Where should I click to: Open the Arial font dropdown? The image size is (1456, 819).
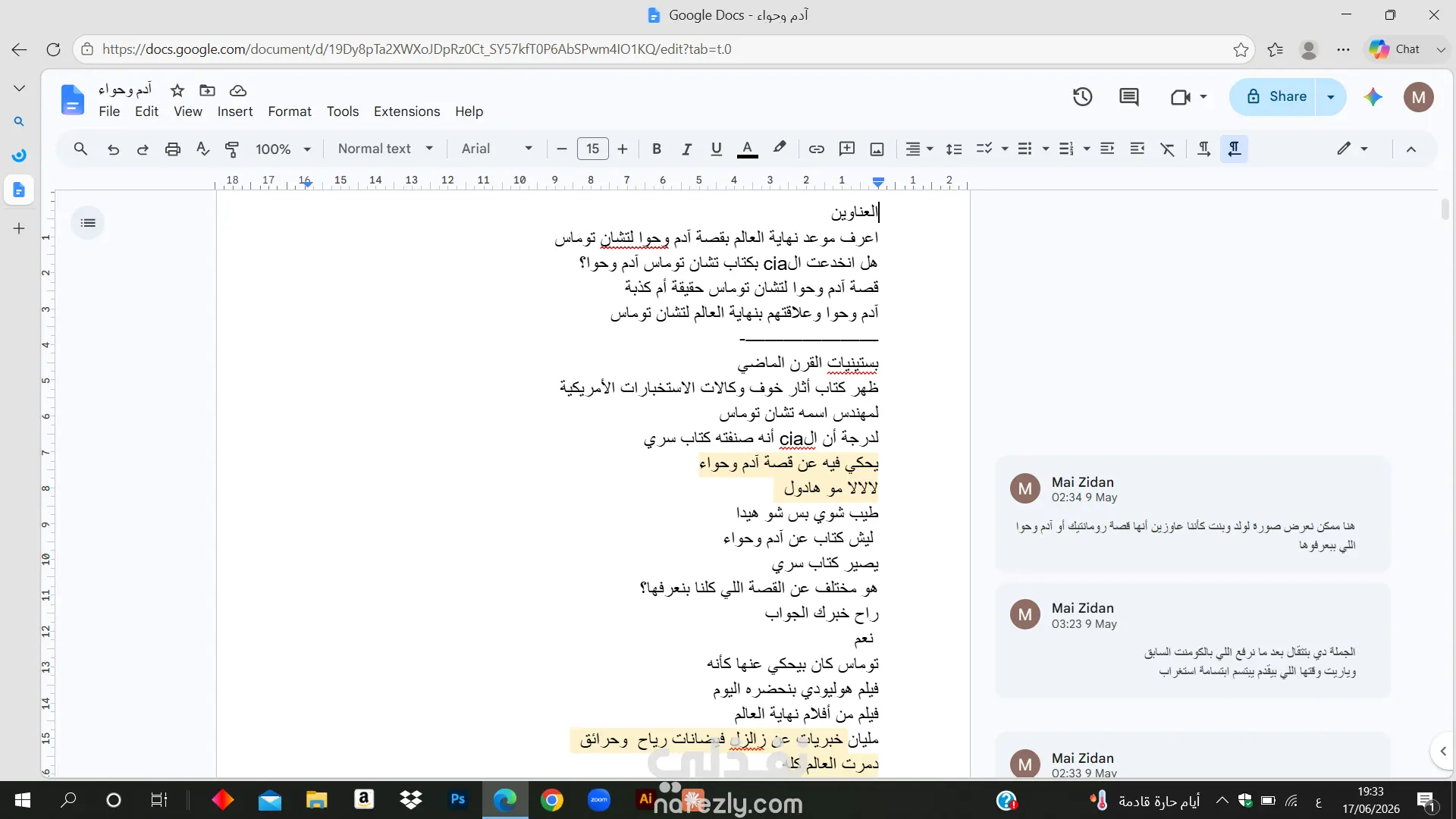pos(497,149)
